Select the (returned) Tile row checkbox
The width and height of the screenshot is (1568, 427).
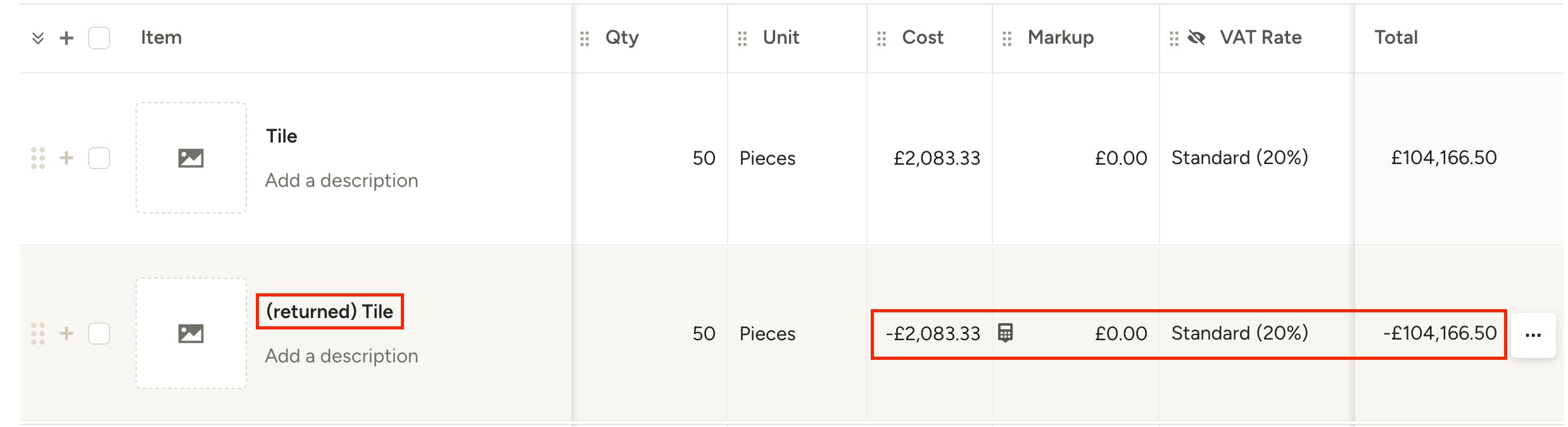click(x=99, y=333)
